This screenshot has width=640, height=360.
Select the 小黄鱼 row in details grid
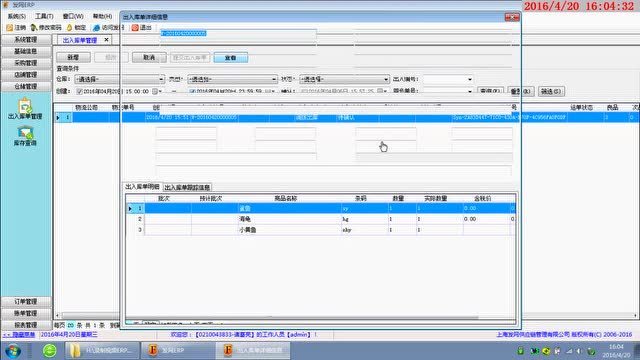point(320,230)
